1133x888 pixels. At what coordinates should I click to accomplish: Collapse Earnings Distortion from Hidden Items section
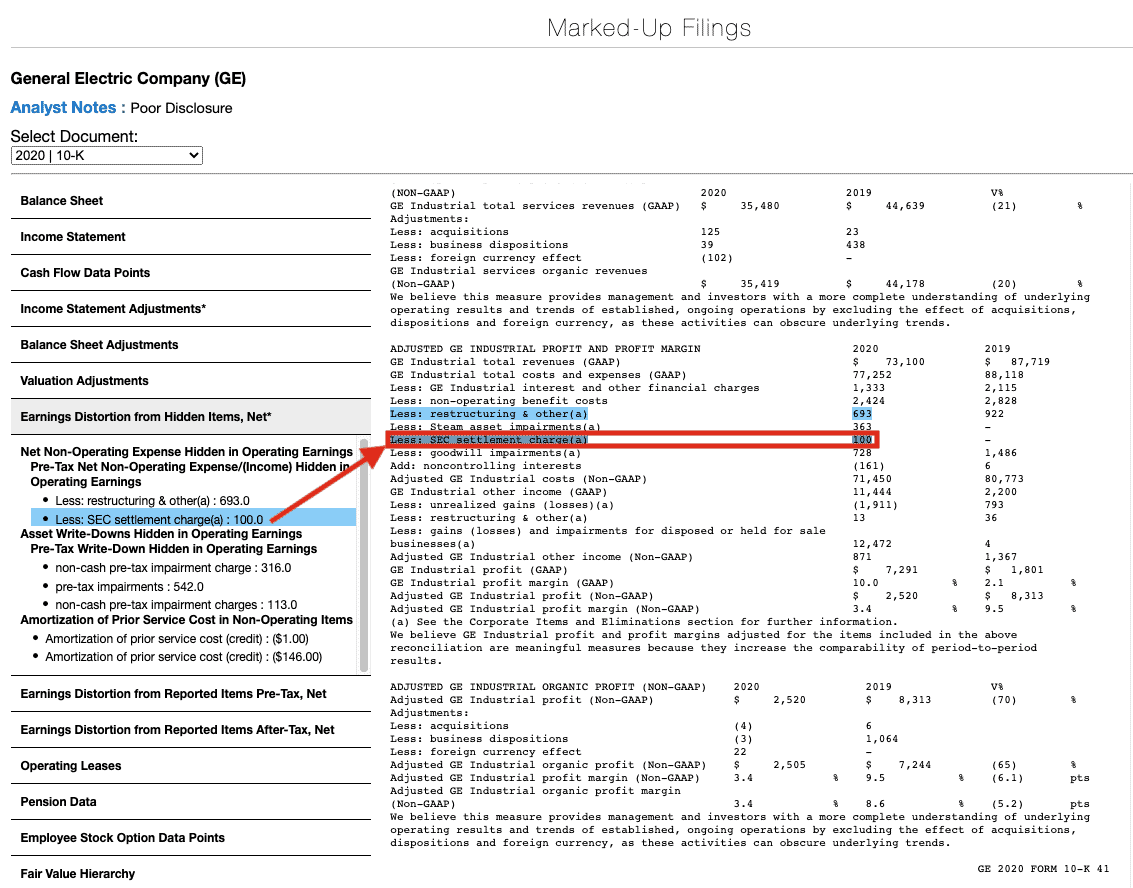[191, 417]
